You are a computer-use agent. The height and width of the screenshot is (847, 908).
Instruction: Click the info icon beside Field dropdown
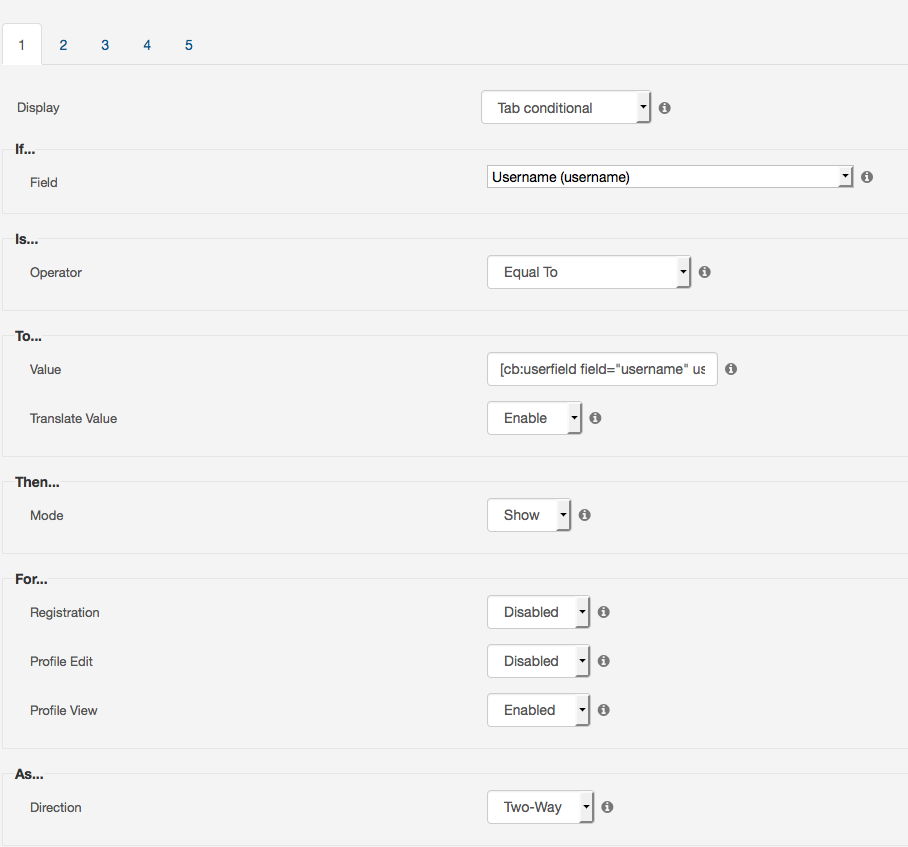click(867, 177)
